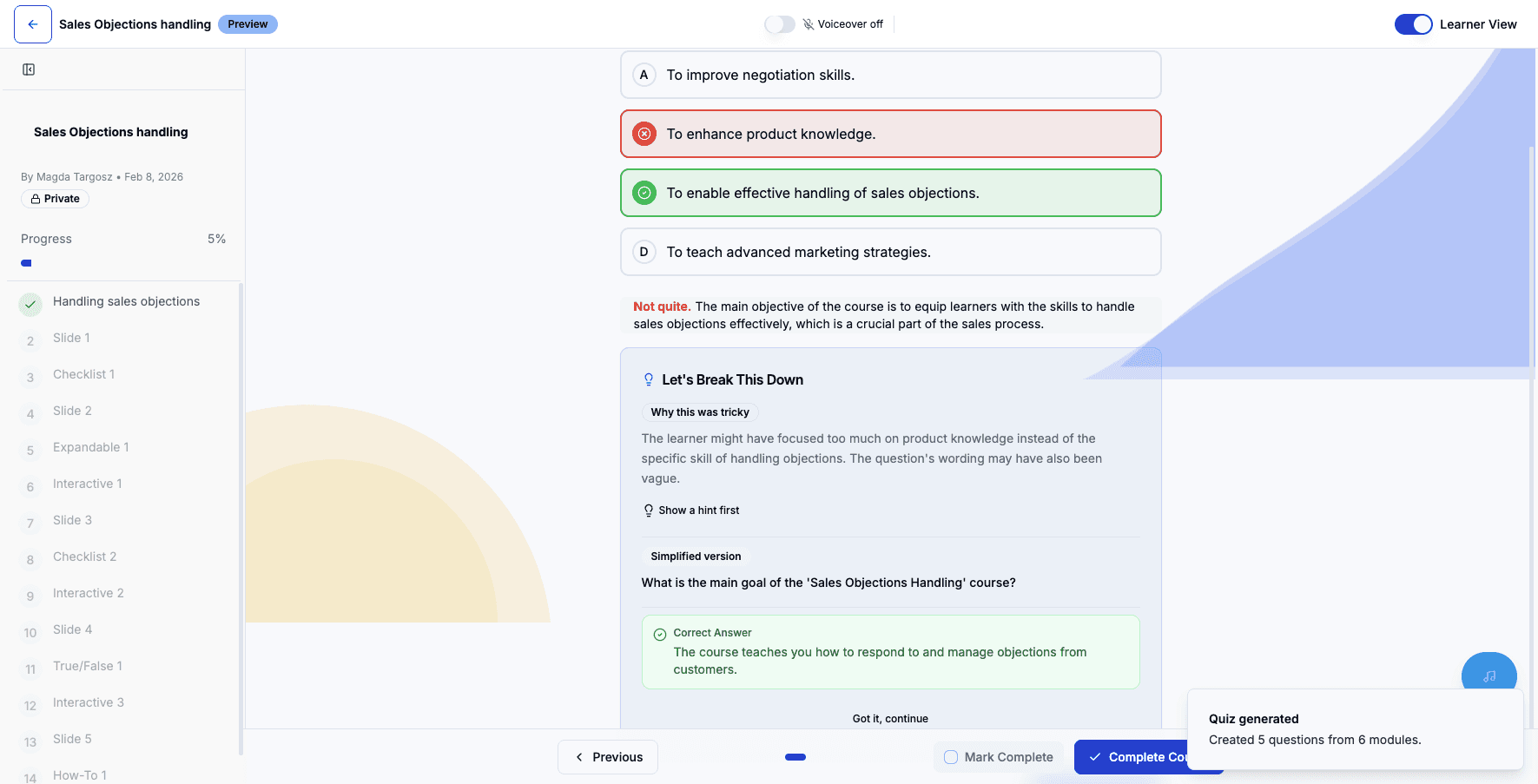Select Interactive 1 from the outline

[87, 483]
